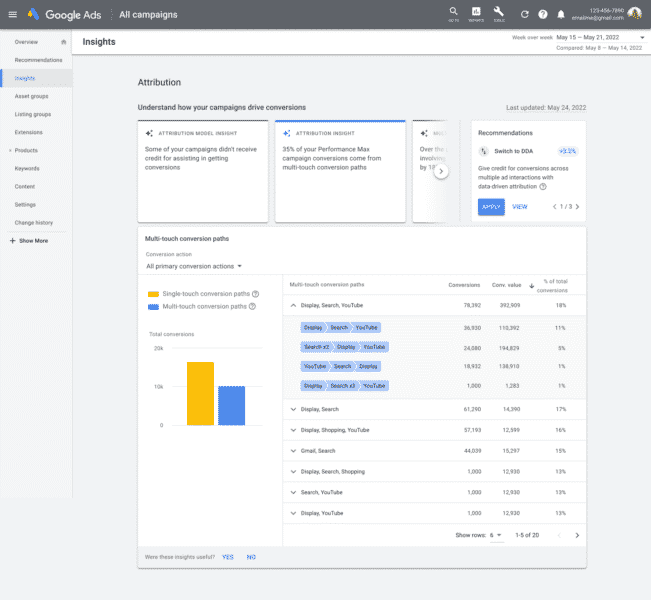Open the hamburger main menu
Image resolution: width=651 pixels, height=600 pixels.
[x=12, y=14]
